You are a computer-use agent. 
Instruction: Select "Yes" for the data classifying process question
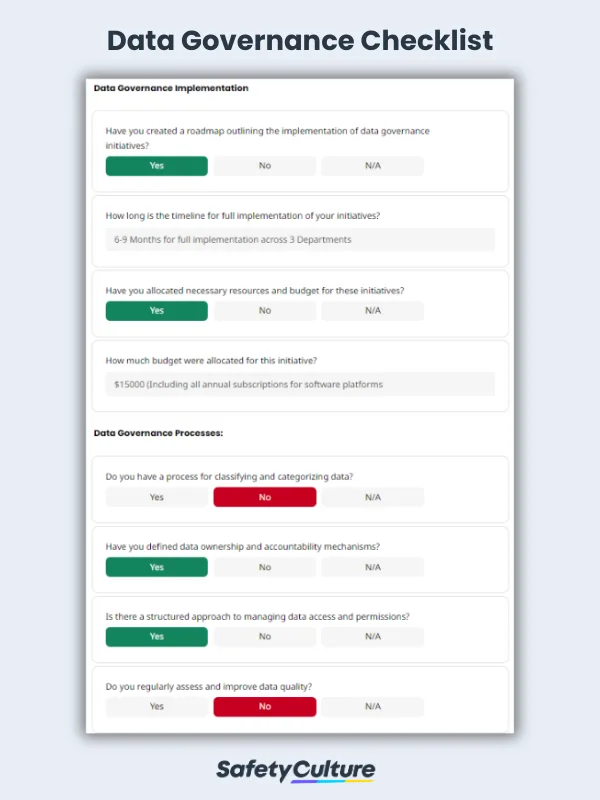156,497
